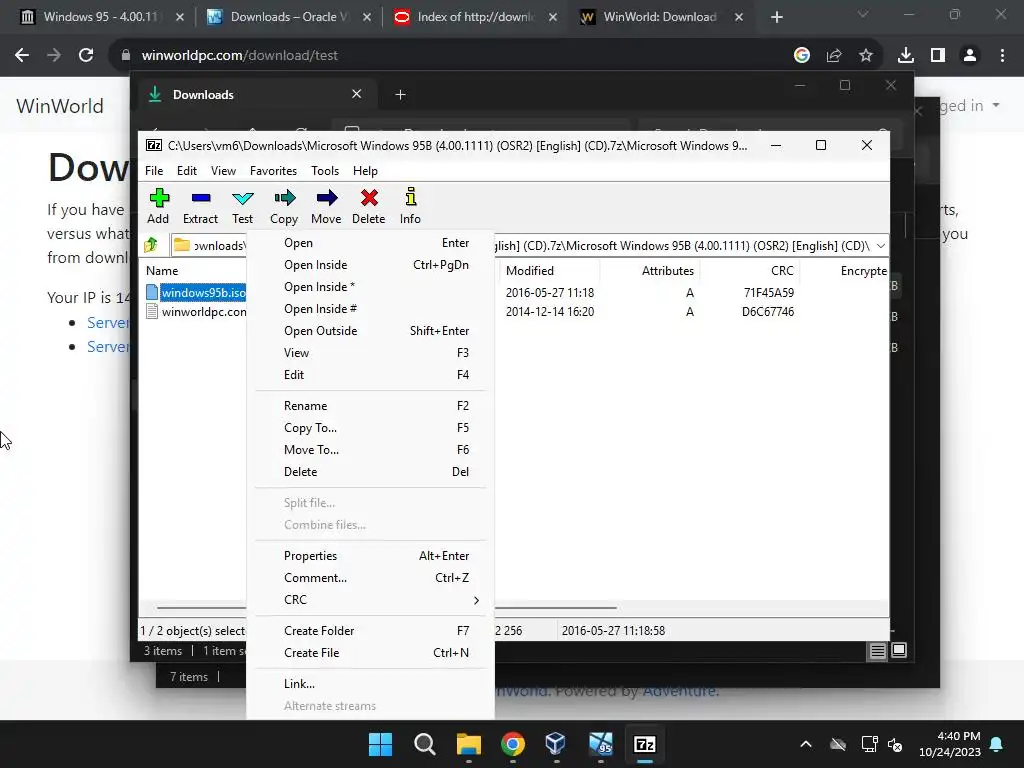This screenshot has width=1024, height=768.
Task: Bookmark this page with star icon
Action: pyautogui.click(x=866, y=56)
